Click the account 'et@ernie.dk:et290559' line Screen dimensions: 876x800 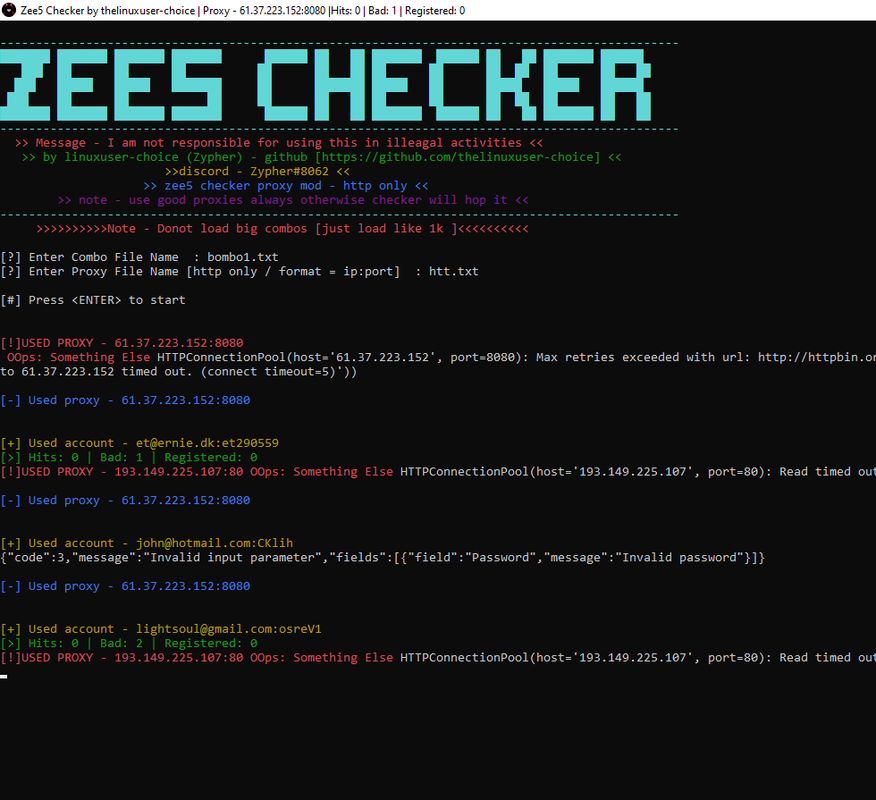140,444
